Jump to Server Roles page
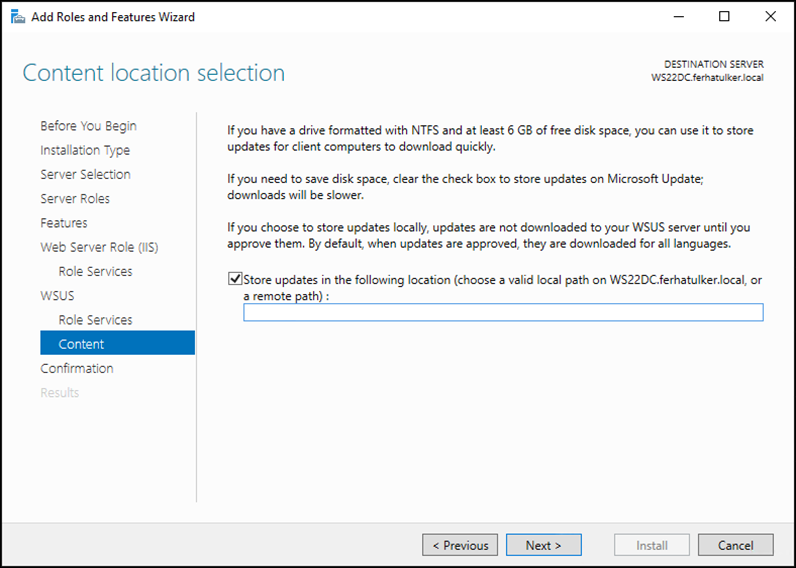Viewport: 796px width, 568px height. [75, 198]
